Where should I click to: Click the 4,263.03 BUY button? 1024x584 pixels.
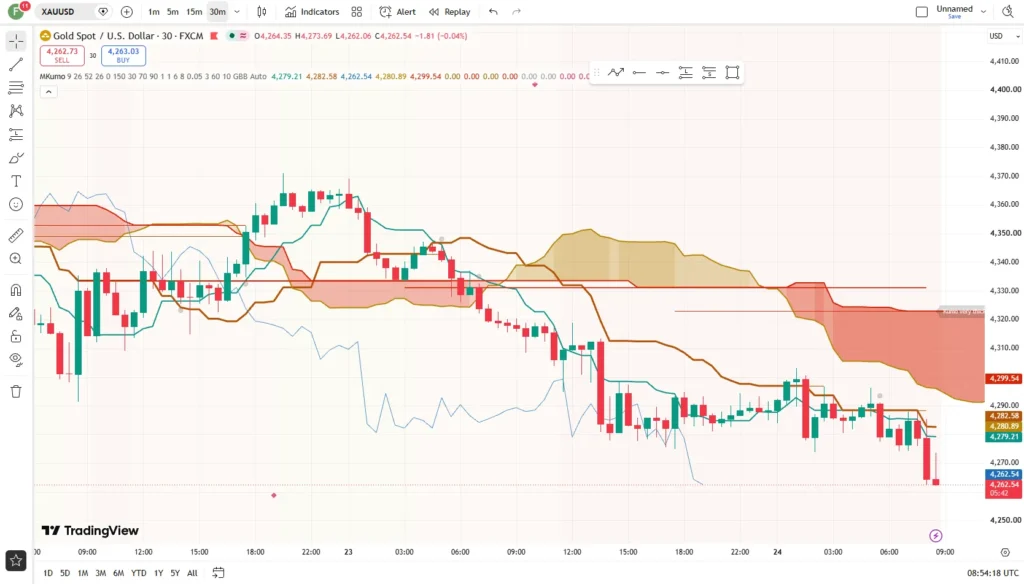point(123,56)
